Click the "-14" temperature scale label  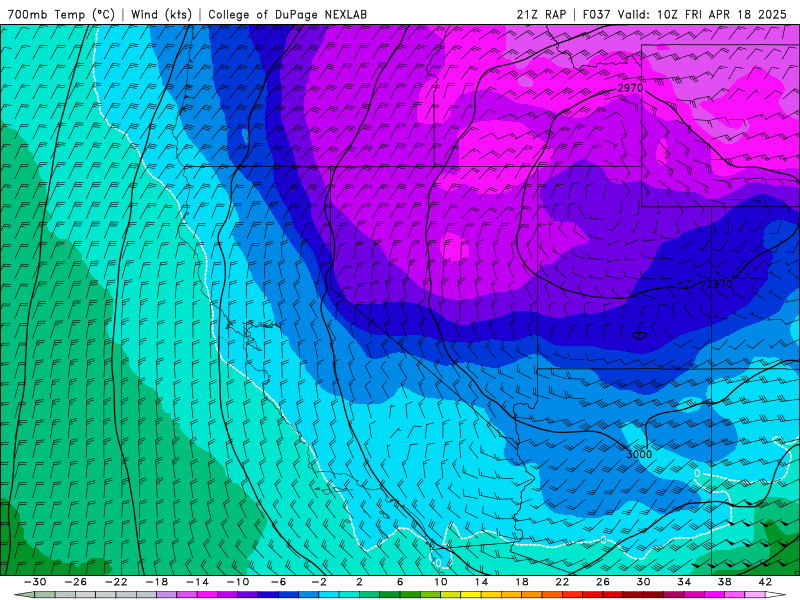click(197, 582)
